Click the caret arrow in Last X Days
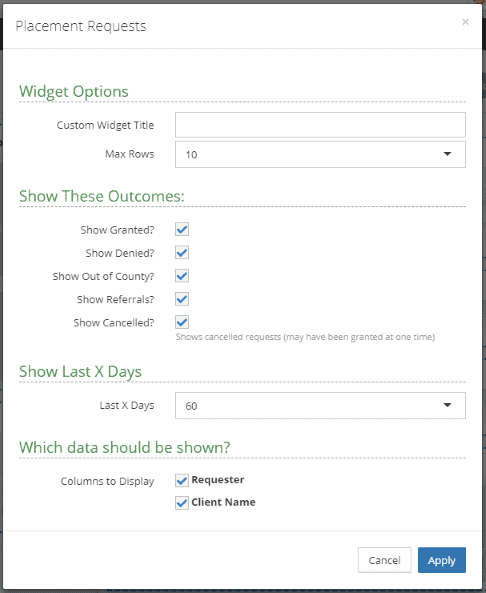The width and height of the screenshot is (486, 593). [447, 405]
